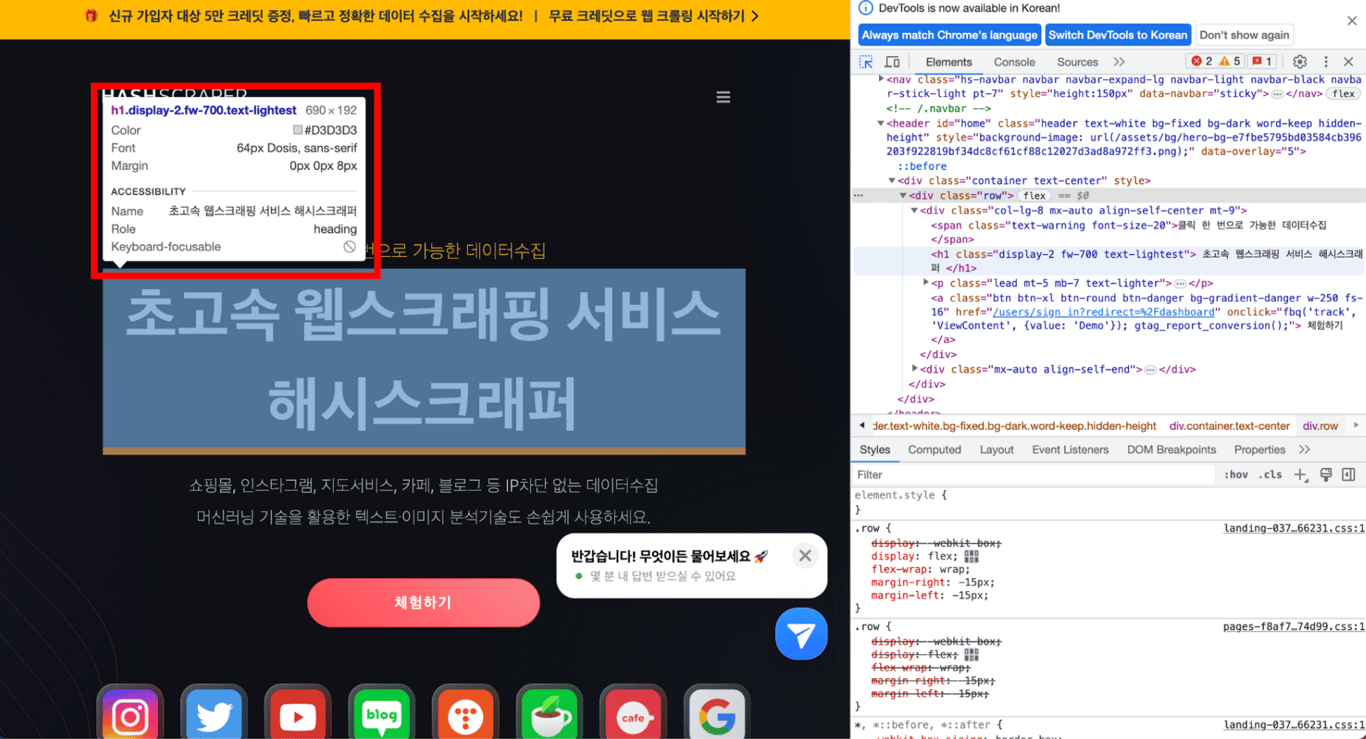This screenshot has height=739, width=1366.
Task: Show more DevTools panel tabs
Action: 1119,62
